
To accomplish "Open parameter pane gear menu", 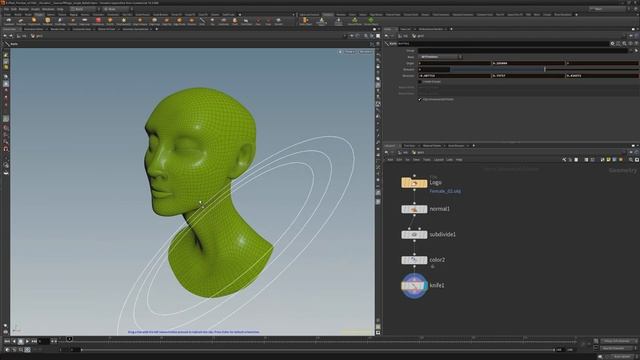I will click(612, 43).
